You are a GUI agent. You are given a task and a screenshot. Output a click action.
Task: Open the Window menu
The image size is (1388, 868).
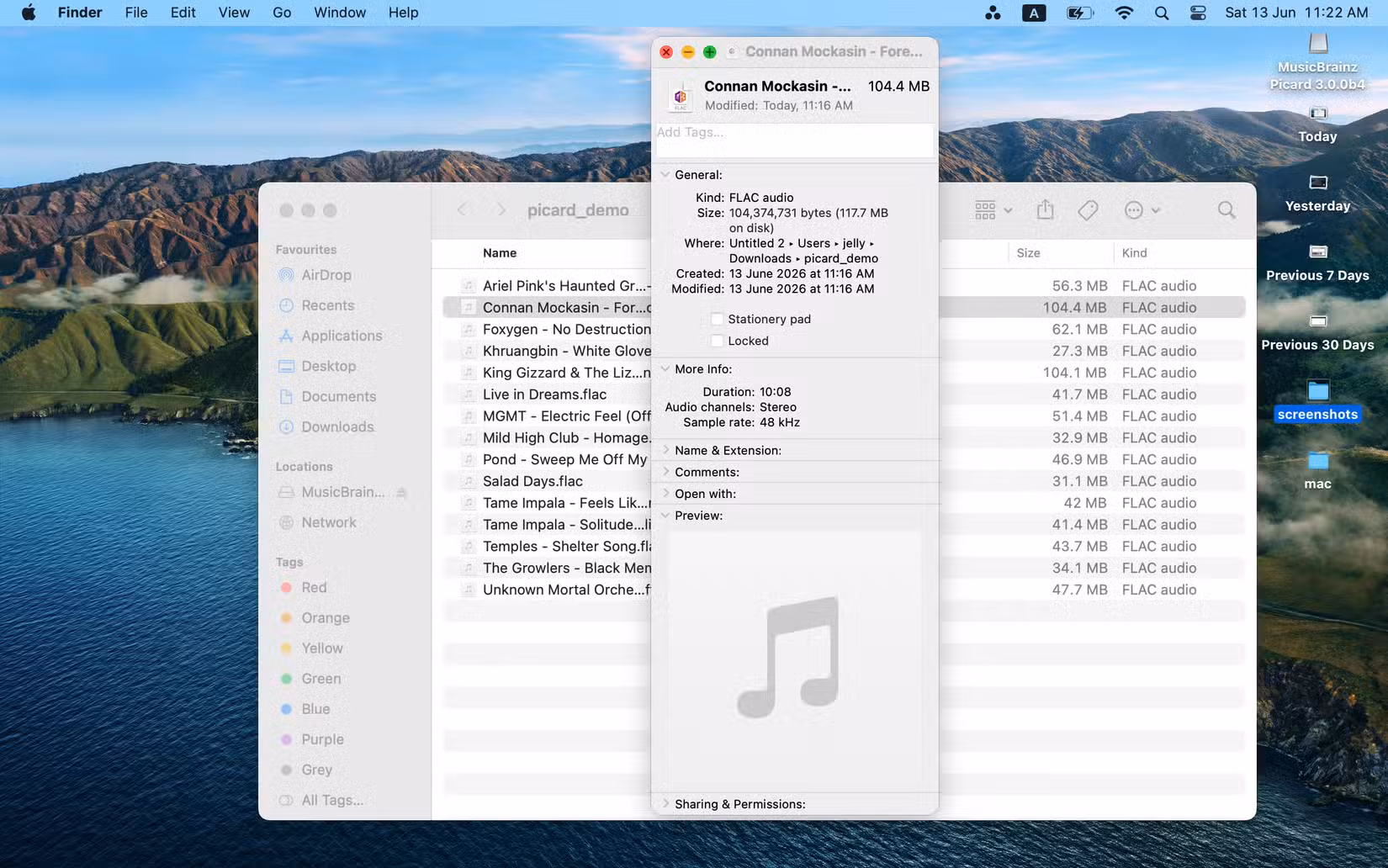coord(340,13)
